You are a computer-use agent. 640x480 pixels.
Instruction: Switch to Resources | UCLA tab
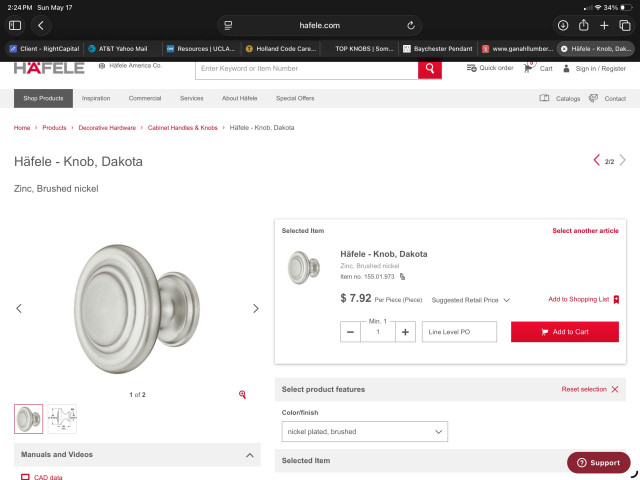[202, 49]
